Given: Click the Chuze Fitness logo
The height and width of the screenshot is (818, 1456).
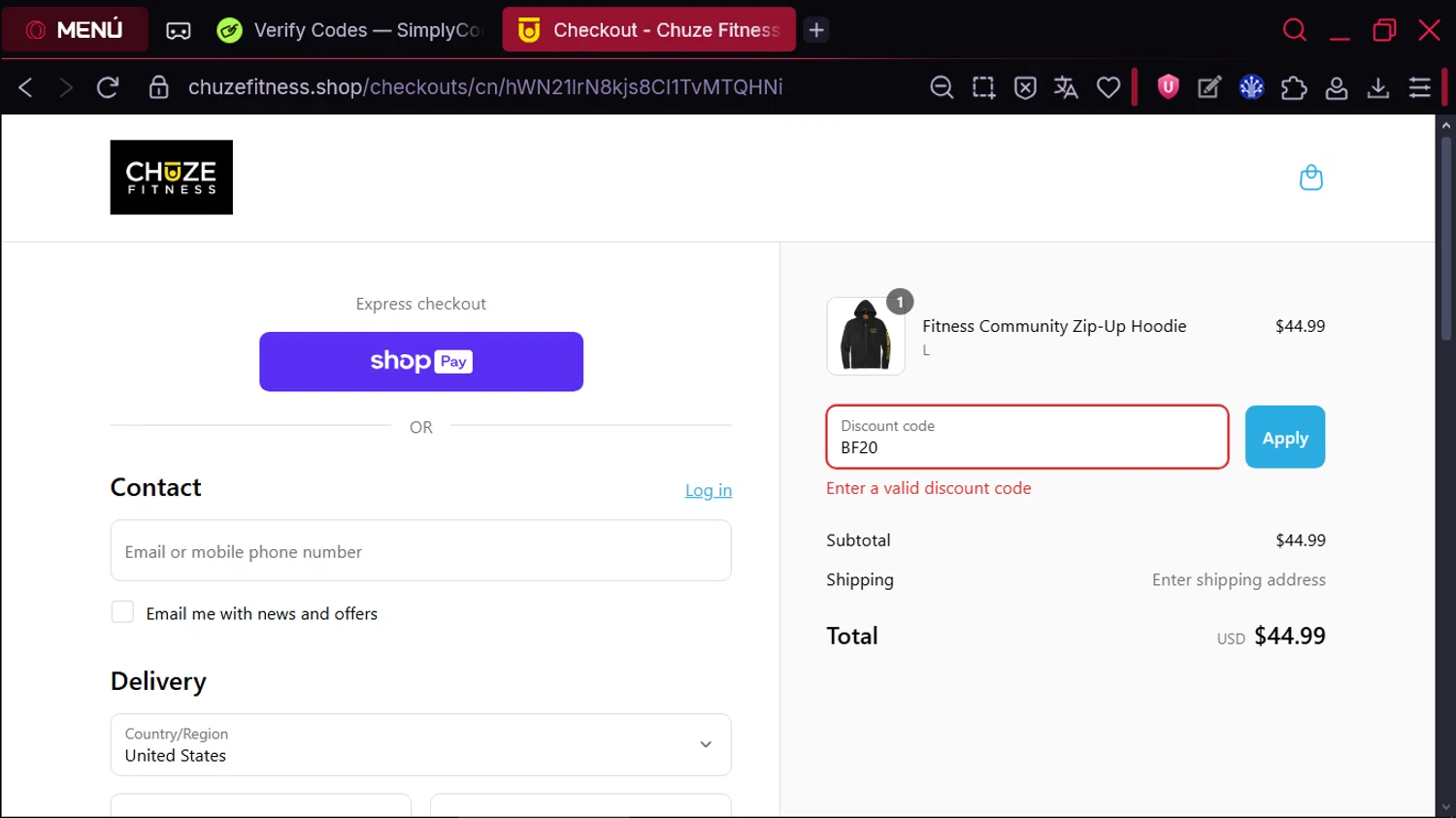Looking at the screenshot, I should [x=171, y=177].
